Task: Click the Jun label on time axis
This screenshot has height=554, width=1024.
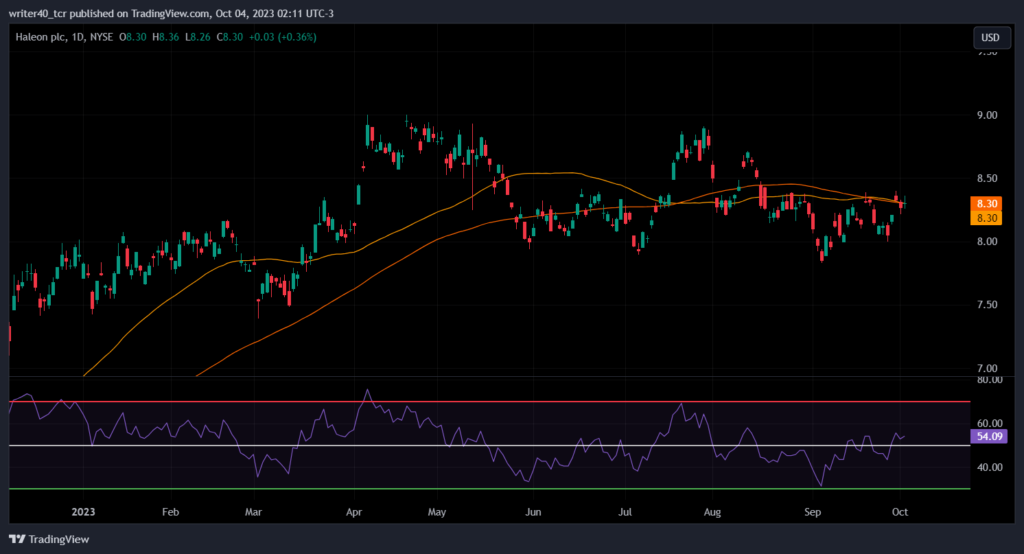Action: (534, 512)
